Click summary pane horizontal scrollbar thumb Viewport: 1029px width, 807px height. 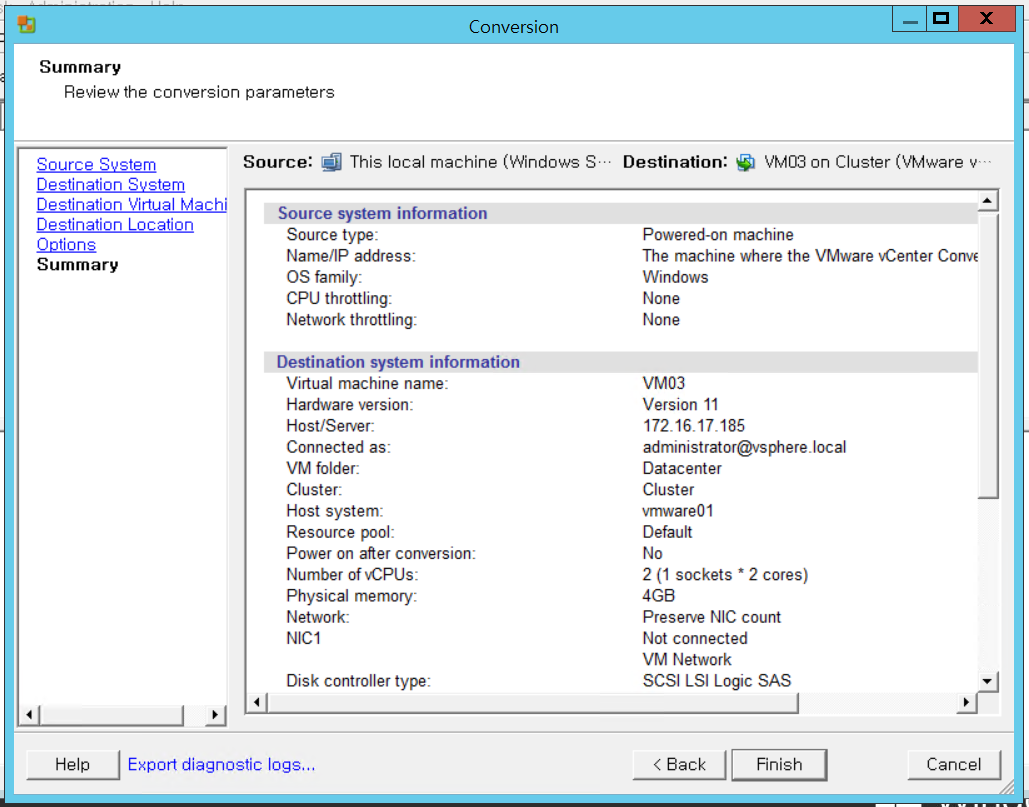pyautogui.click(x=532, y=703)
